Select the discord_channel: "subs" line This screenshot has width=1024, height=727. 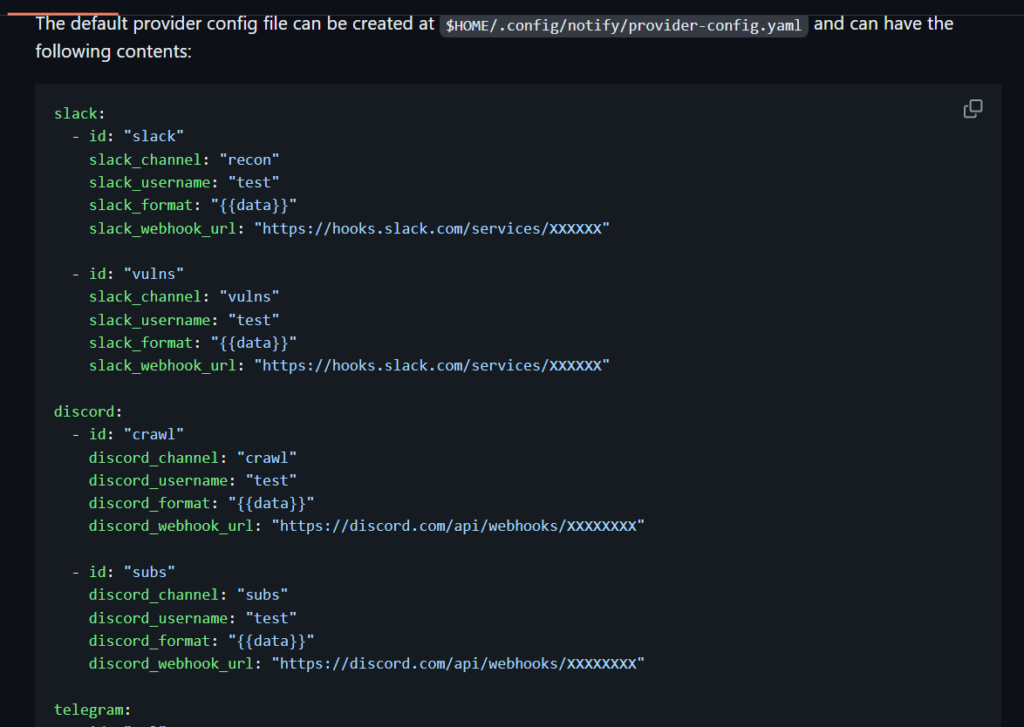[x=188, y=595]
